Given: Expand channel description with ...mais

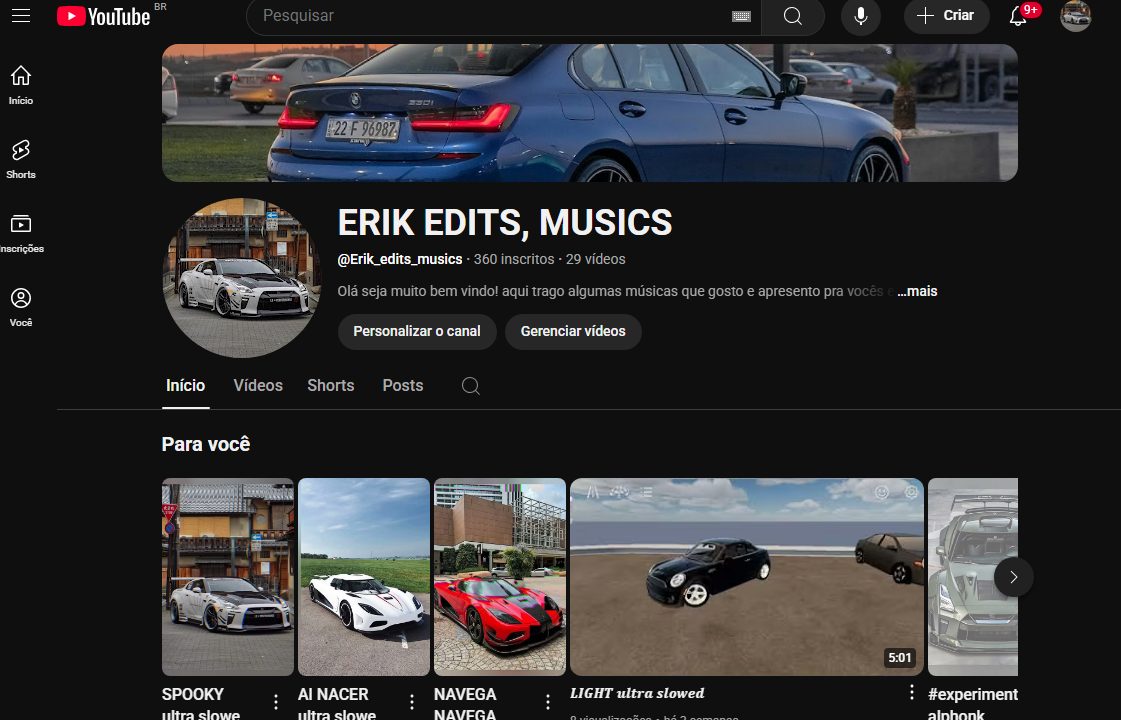Looking at the screenshot, I should 917,291.
